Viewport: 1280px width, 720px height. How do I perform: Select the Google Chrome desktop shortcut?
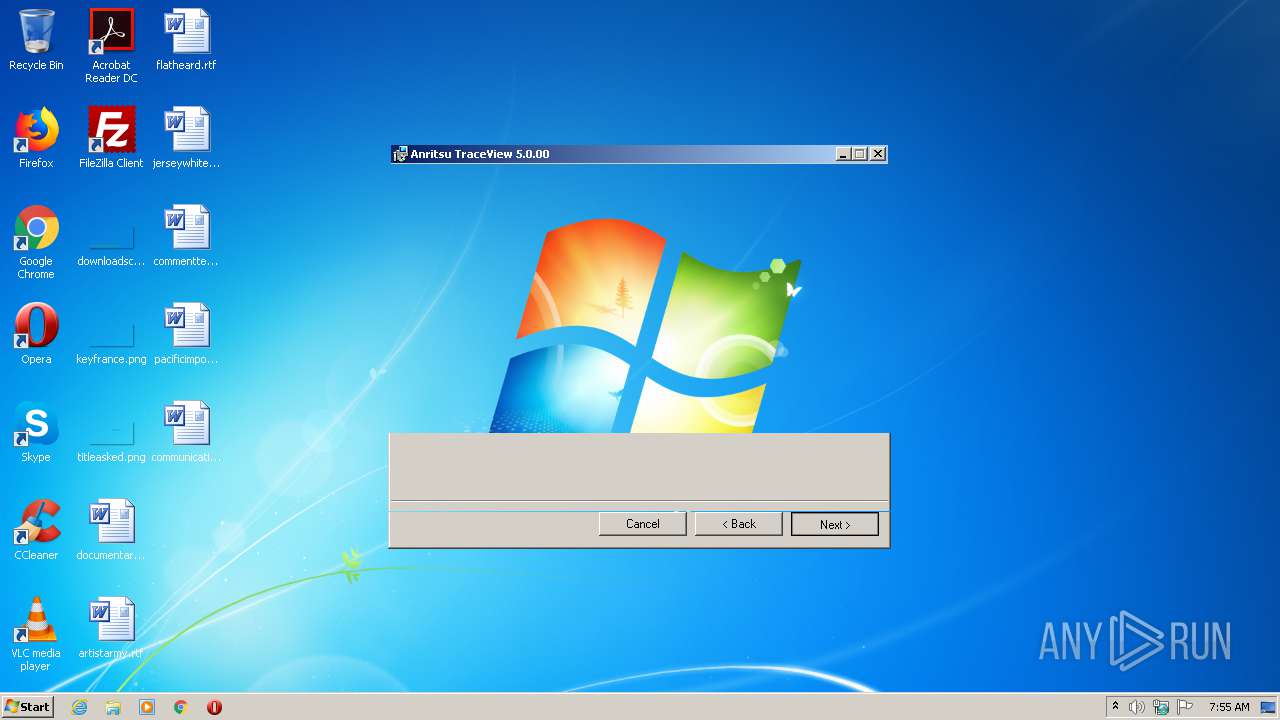click(36, 242)
